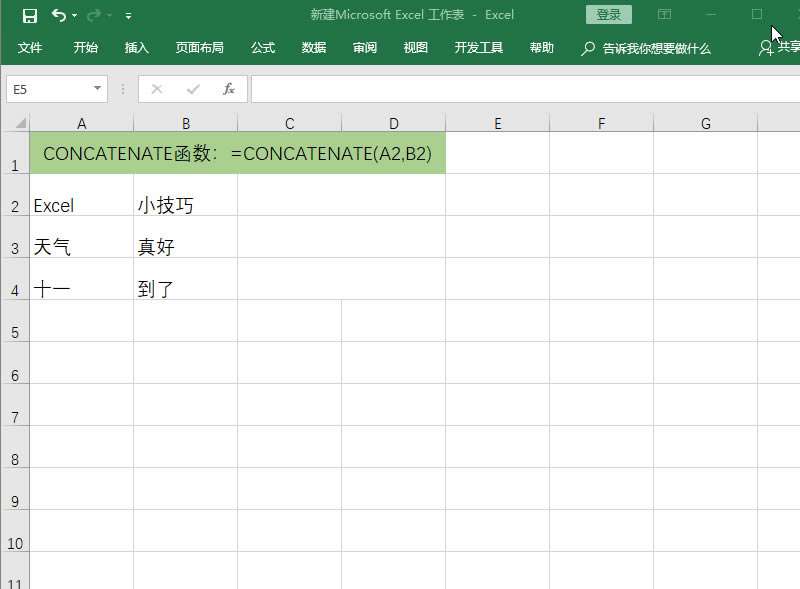Click the Insert Function fx icon

click(229, 89)
